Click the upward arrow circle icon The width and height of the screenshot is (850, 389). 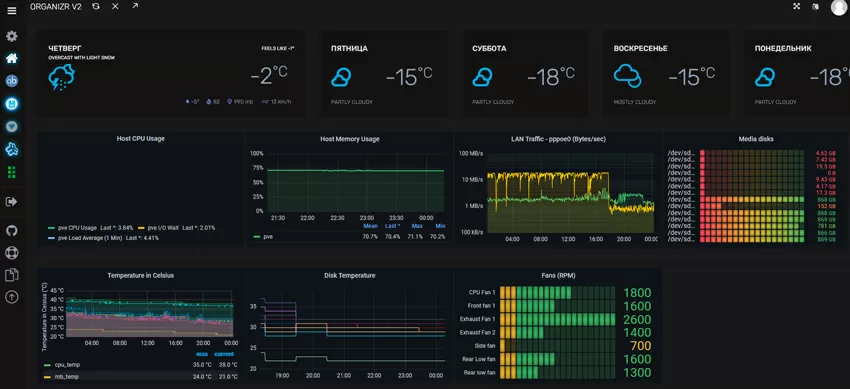[11, 297]
